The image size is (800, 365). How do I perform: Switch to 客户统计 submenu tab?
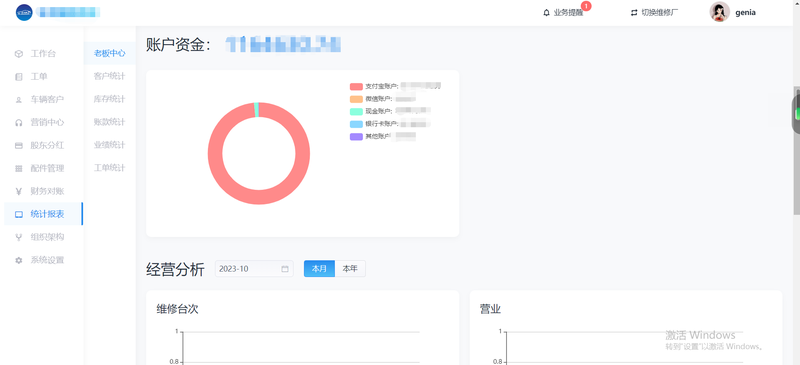click(x=110, y=76)
